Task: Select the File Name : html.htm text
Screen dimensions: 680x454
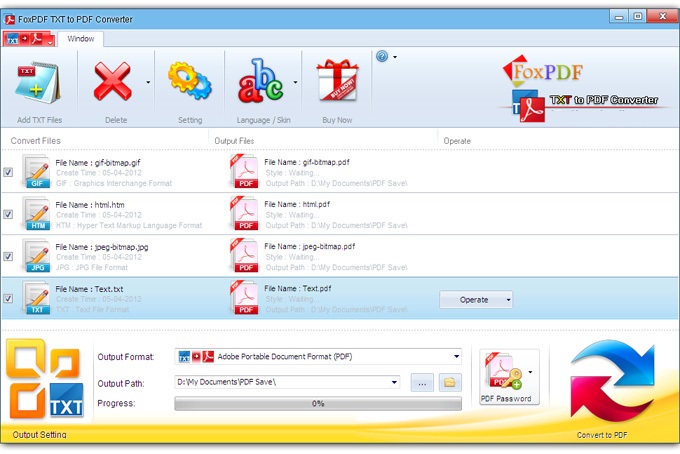Action: [x=90, y=205]
